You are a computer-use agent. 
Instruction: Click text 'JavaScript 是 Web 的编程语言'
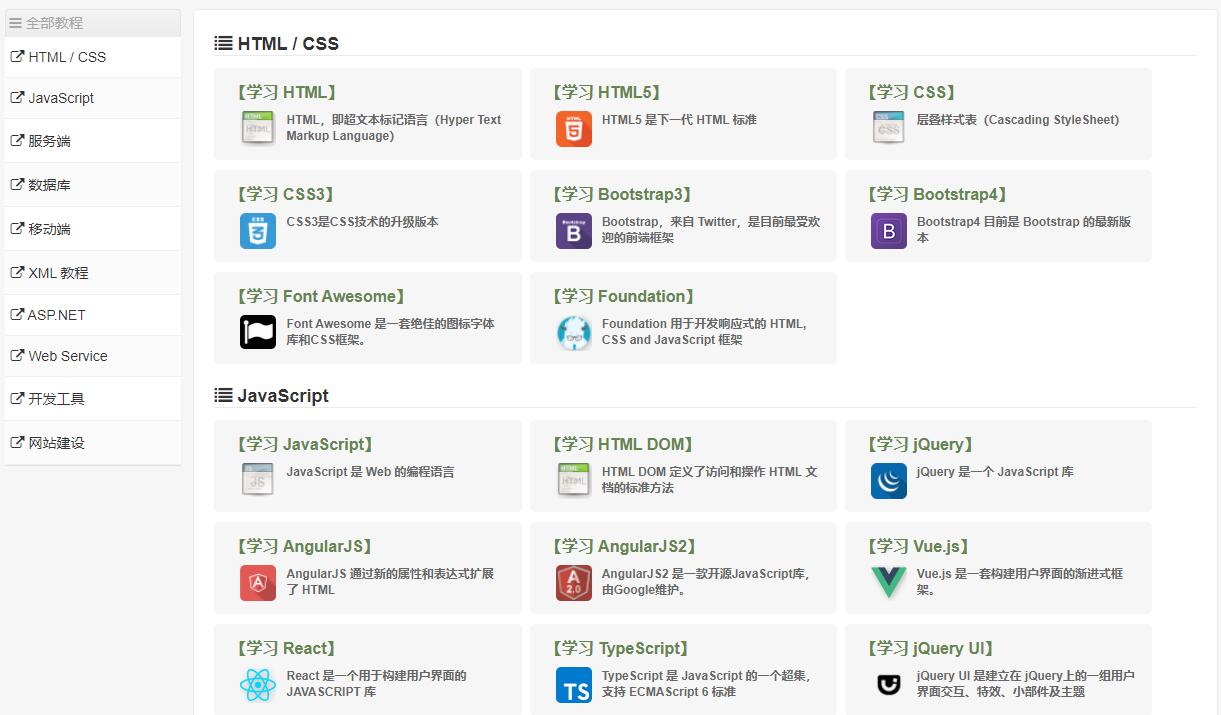click(x=371, y=472)
